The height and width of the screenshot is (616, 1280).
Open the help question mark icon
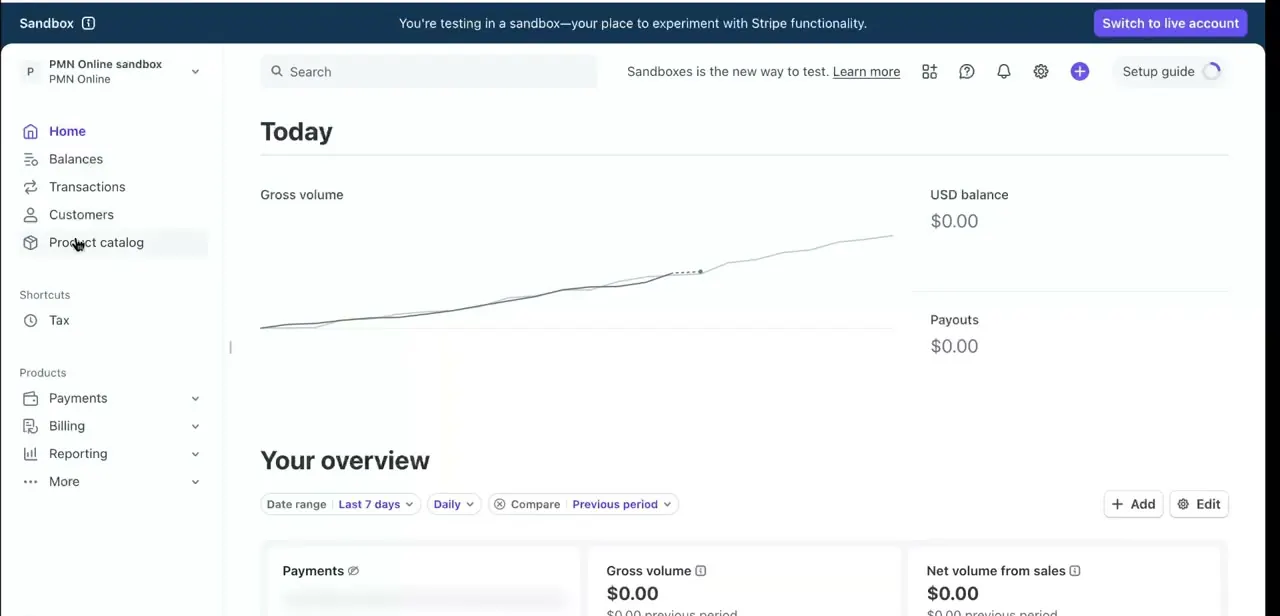pyautogui.click(x=967, y=71)
